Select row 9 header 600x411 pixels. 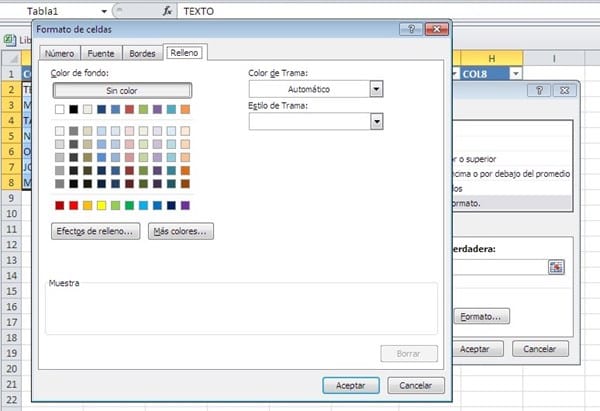tap(11, 198)
